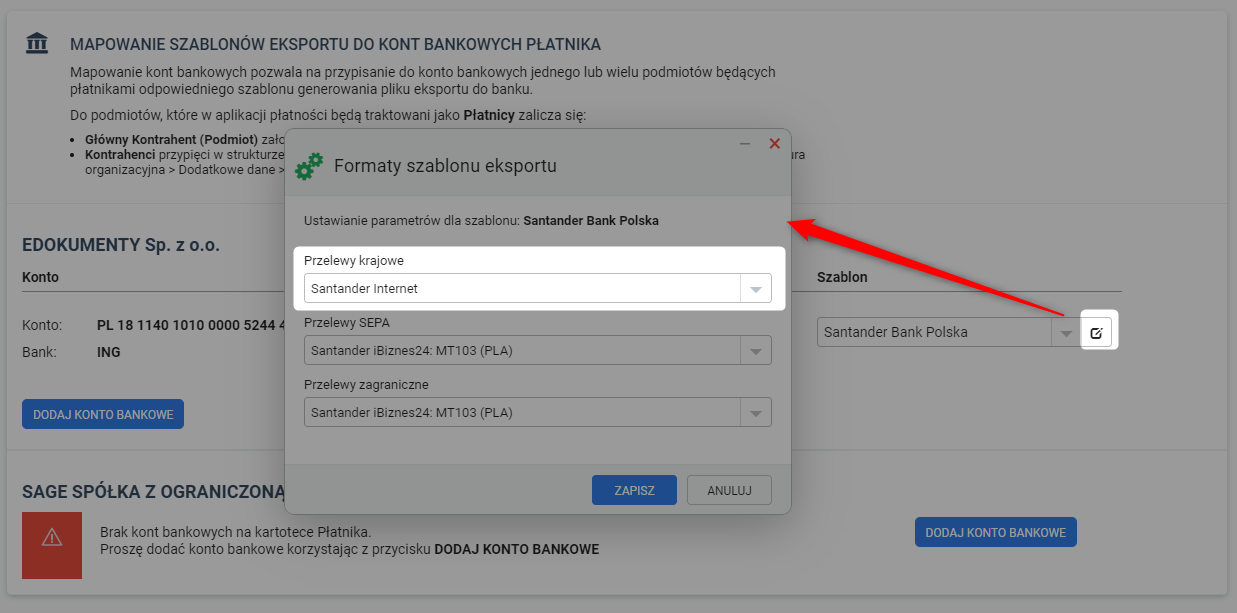This screenshot has width=1237, height=613.
Task: Click the Przelewy SEPA MT103 field
Action: pyautogui.click(x=538, y=351)
